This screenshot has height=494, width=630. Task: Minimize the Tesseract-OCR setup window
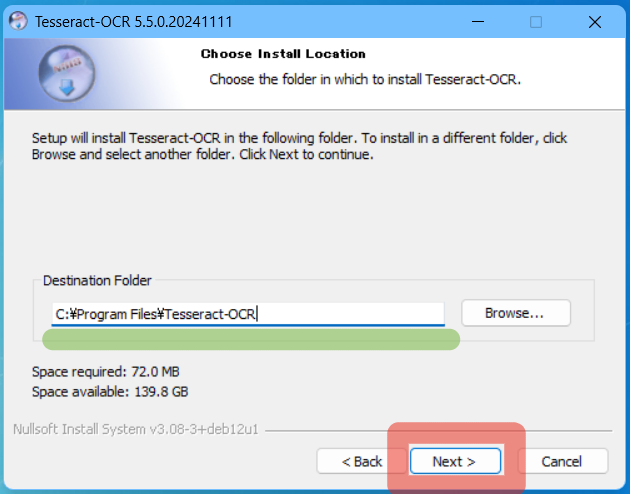pos(478,21)
